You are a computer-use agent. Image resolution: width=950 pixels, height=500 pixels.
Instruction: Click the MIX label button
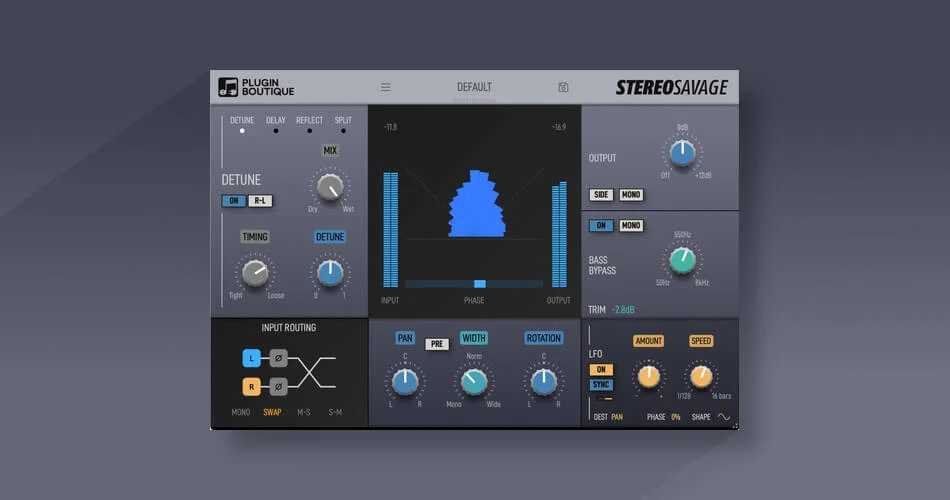click(x=330, y=150)
